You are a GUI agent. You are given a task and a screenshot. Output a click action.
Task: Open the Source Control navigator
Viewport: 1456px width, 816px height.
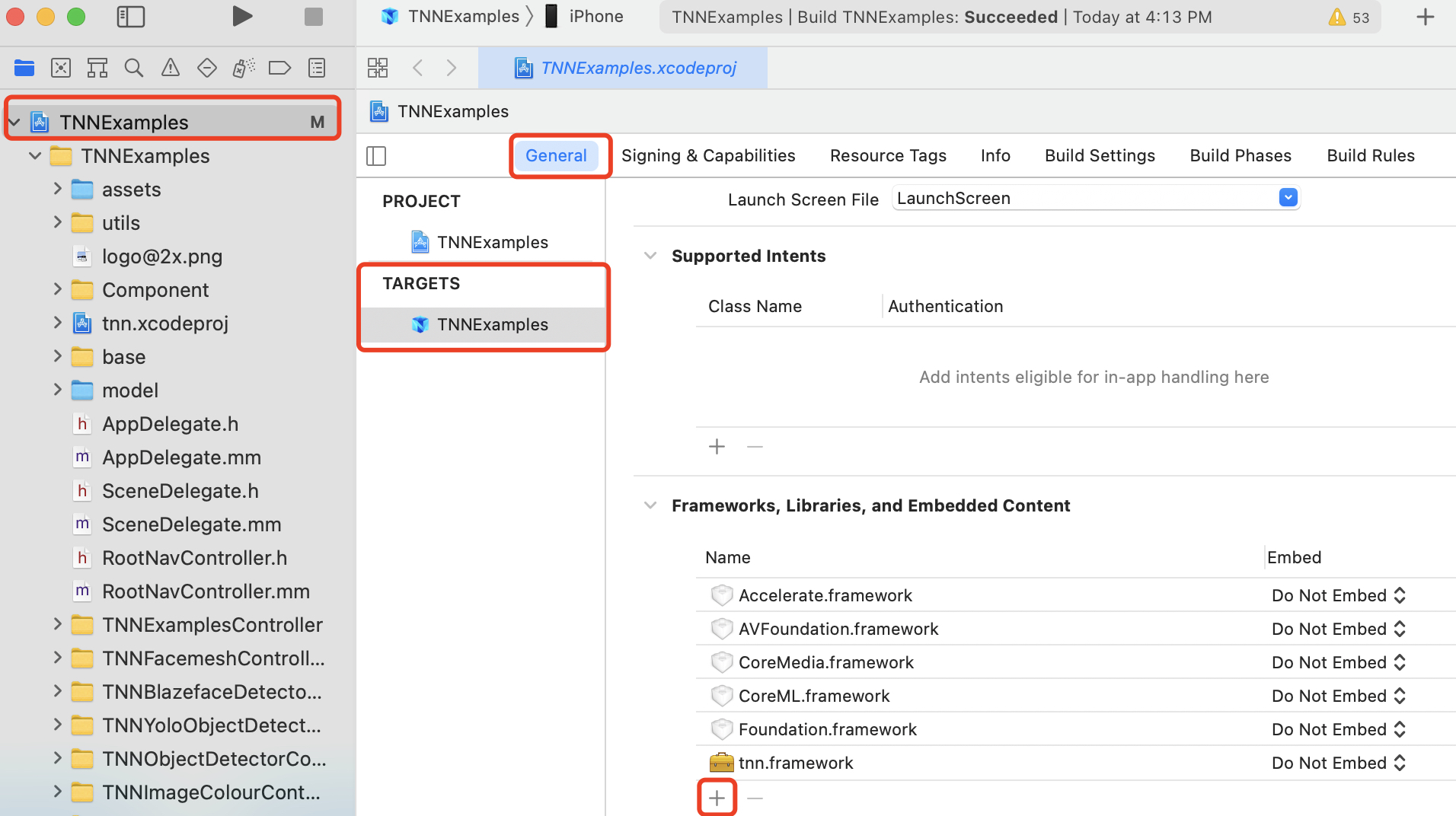tap(61, 68)
